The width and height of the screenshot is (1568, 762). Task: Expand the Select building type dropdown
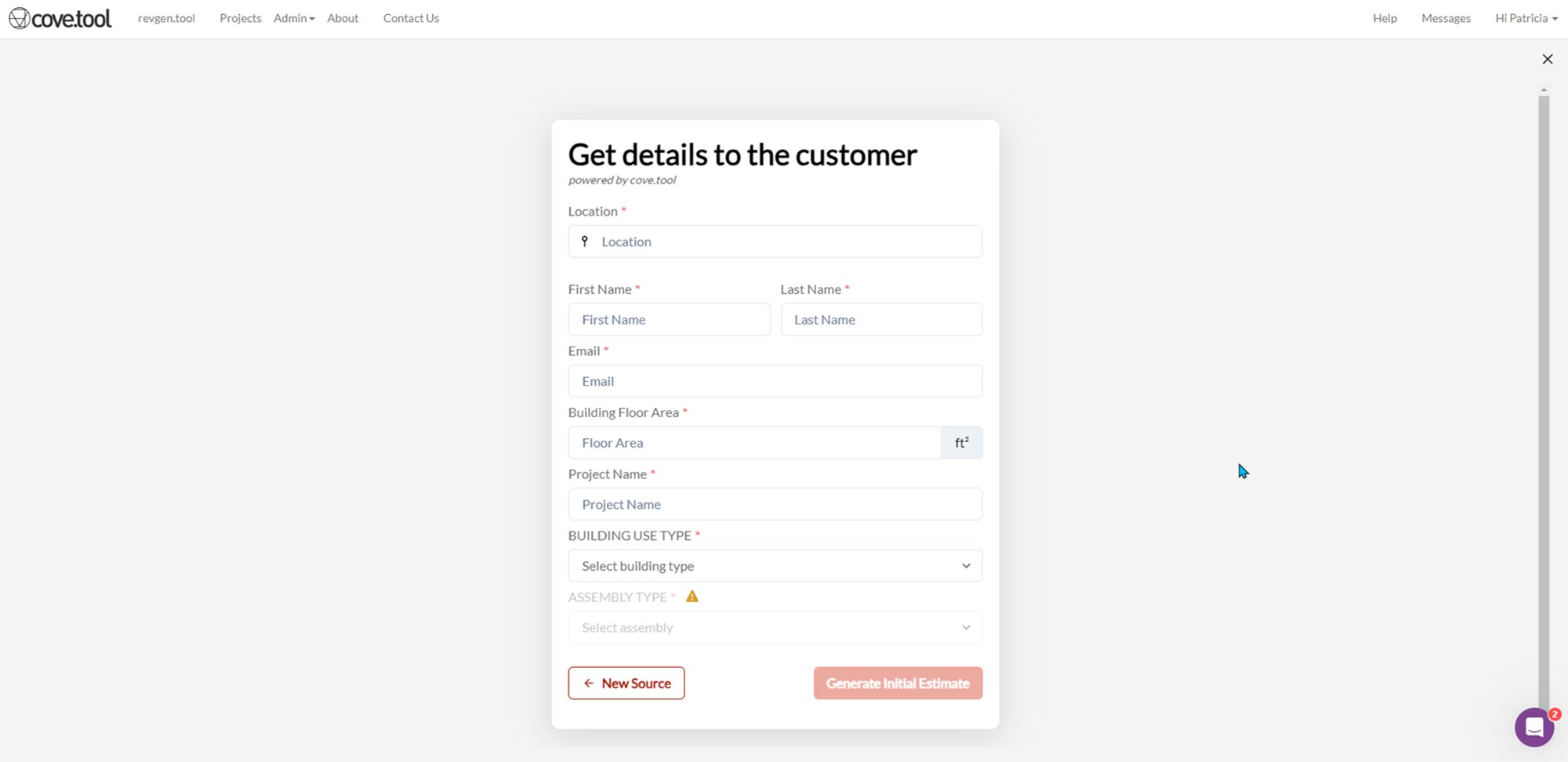(x=775, y=566)
